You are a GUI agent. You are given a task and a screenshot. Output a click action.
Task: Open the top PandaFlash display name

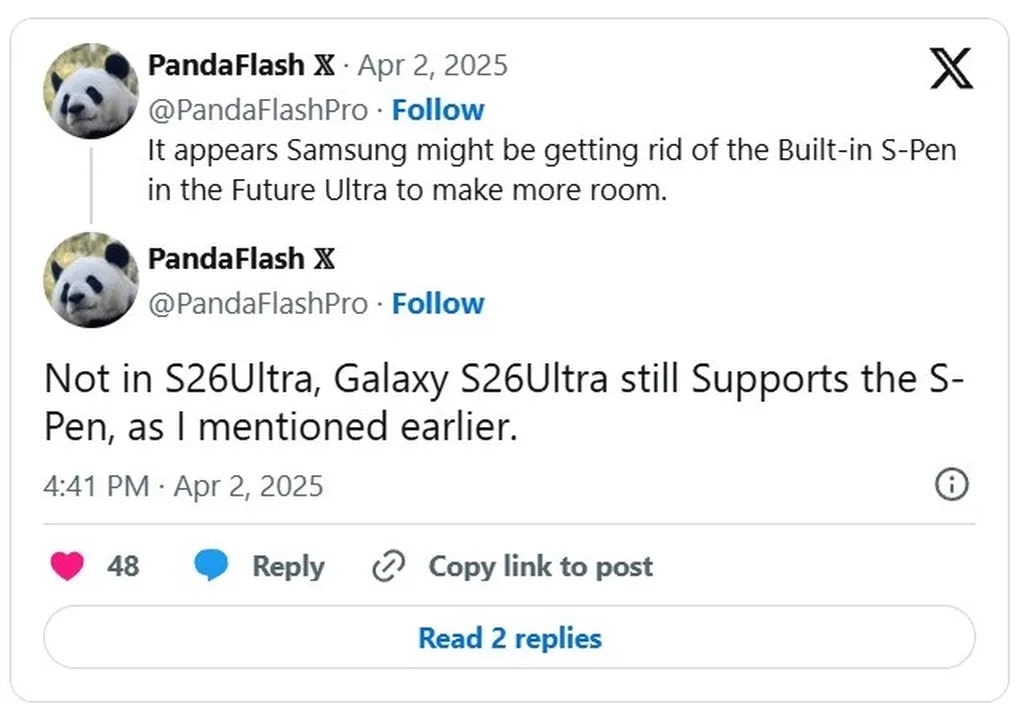tap(226, 65)
